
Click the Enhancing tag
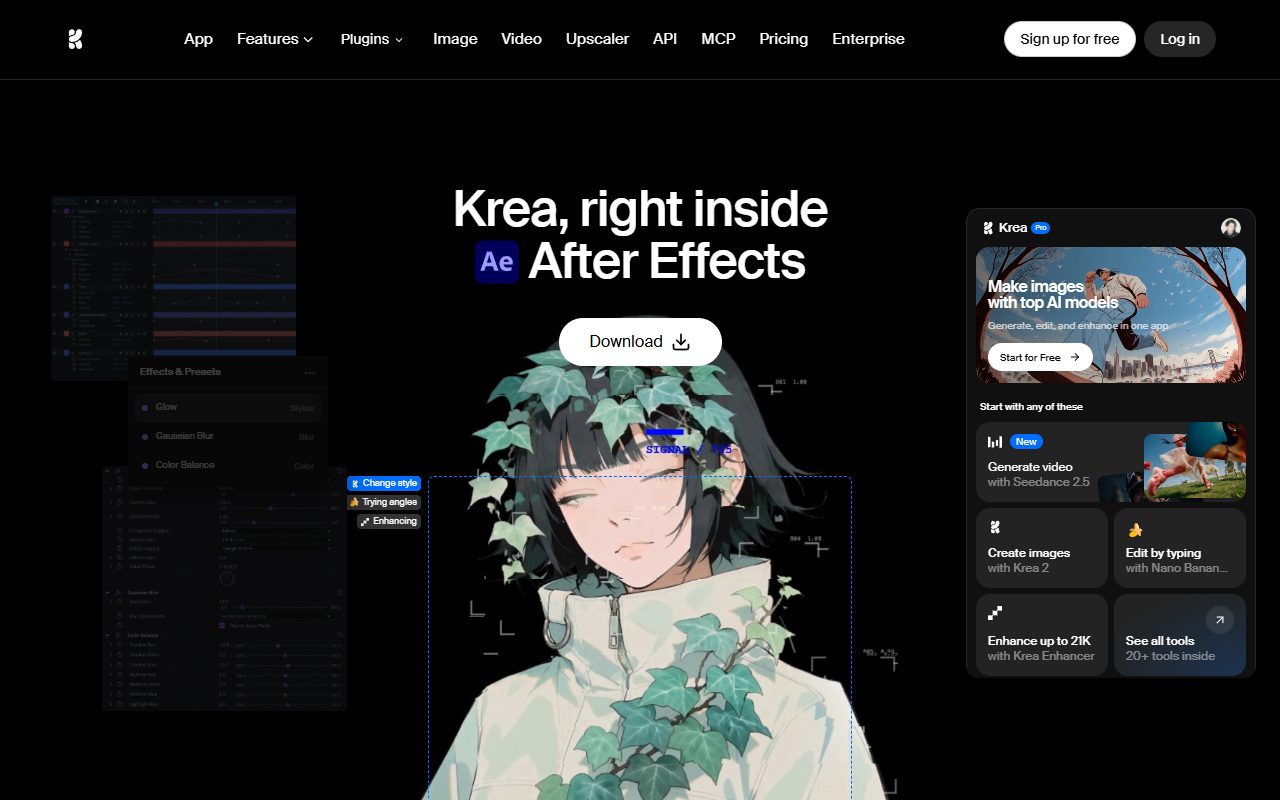click(x=389, y=521)
